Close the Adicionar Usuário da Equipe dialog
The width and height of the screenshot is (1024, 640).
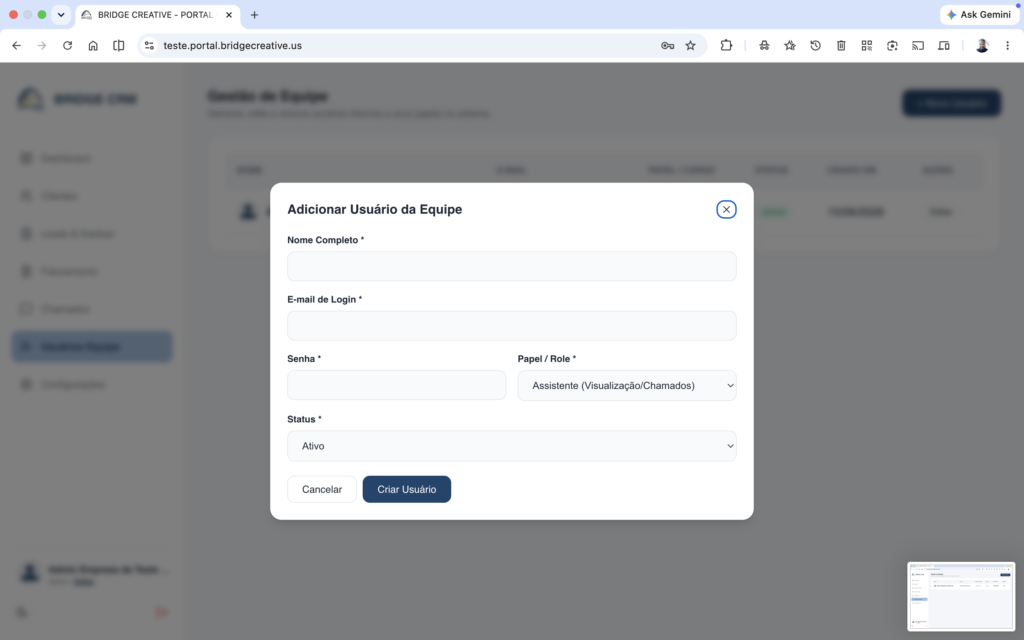726,210
